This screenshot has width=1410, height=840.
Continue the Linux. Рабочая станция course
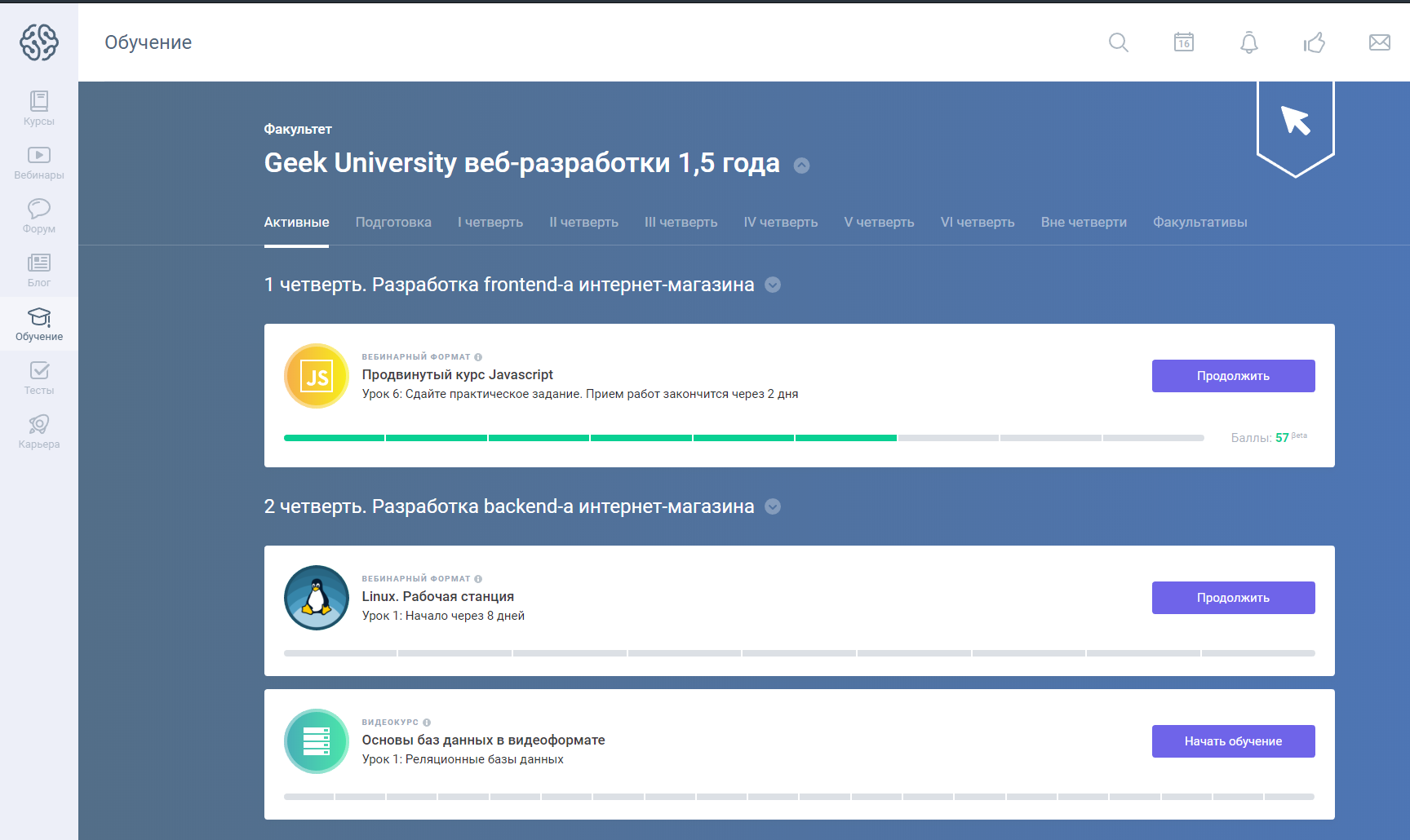[x=1233, y=598]
